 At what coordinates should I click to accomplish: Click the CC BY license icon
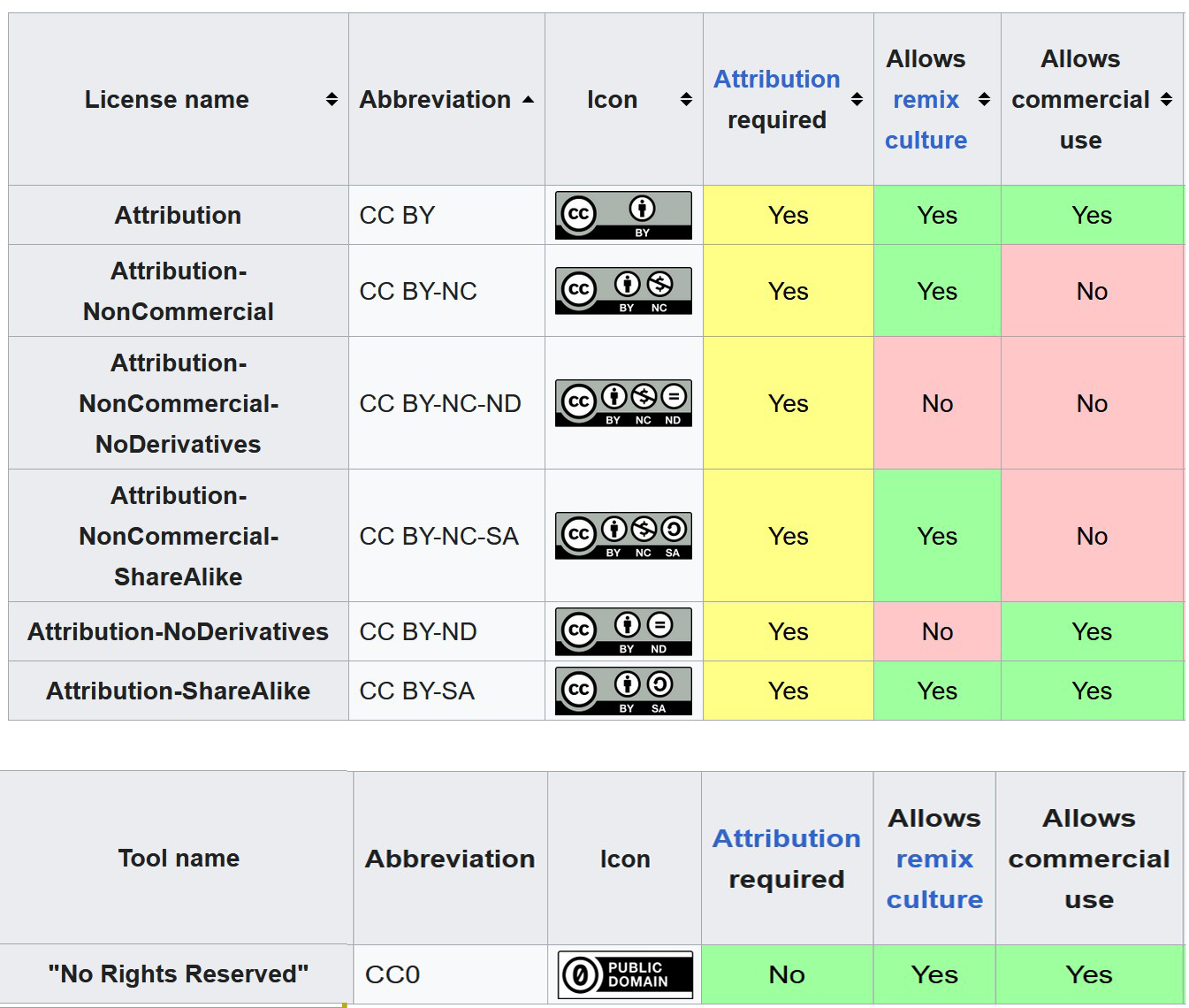click(x=623, y=216)
